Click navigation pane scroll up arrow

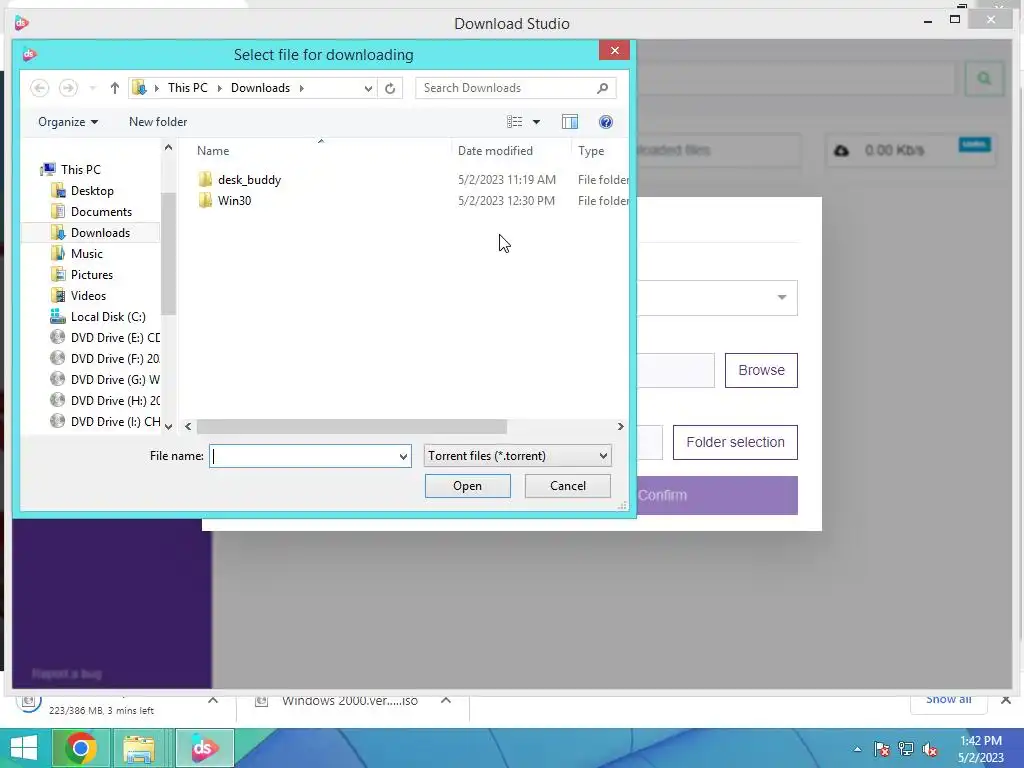tap(168, 148)
